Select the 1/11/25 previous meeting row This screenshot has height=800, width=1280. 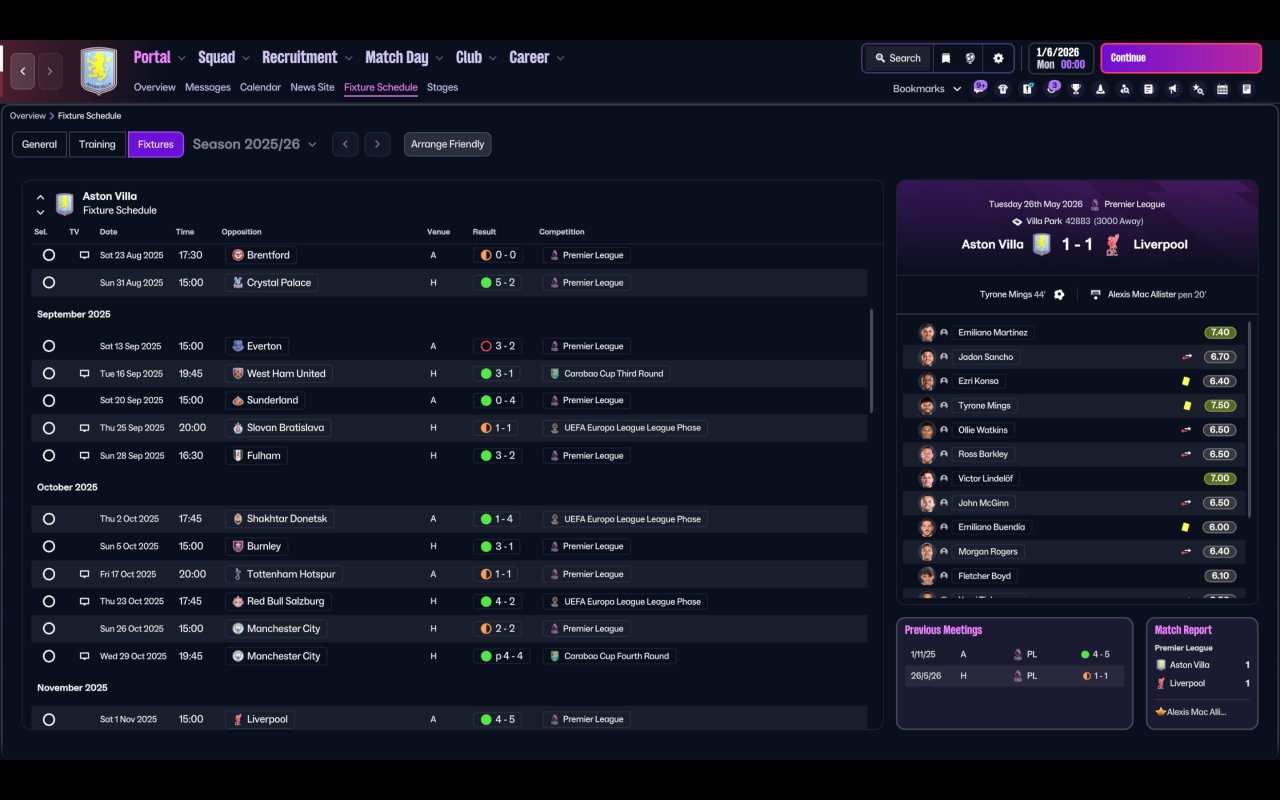point(1014,654)
